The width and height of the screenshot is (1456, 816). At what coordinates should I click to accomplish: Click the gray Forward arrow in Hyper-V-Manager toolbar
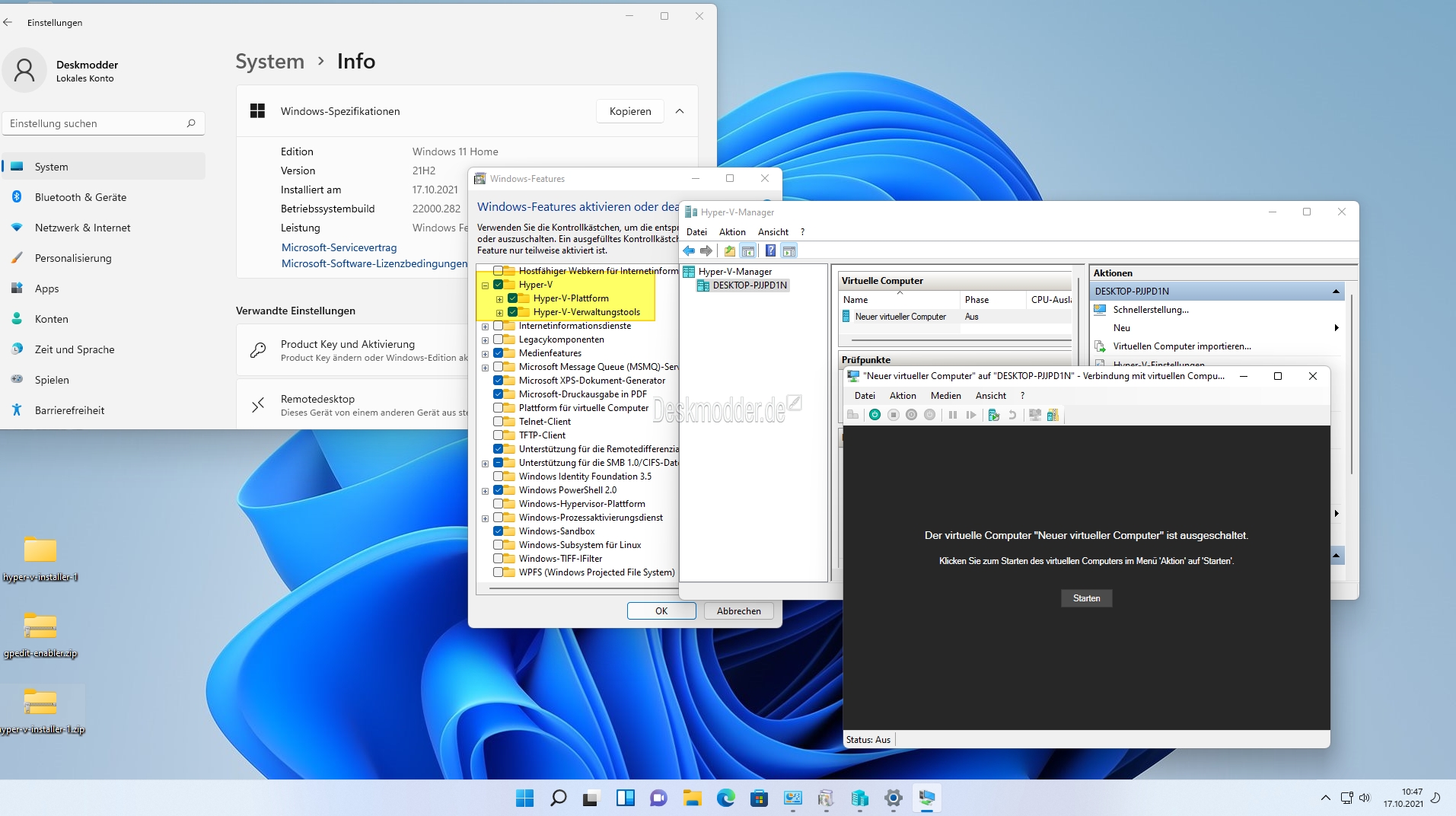click(706, 250)
